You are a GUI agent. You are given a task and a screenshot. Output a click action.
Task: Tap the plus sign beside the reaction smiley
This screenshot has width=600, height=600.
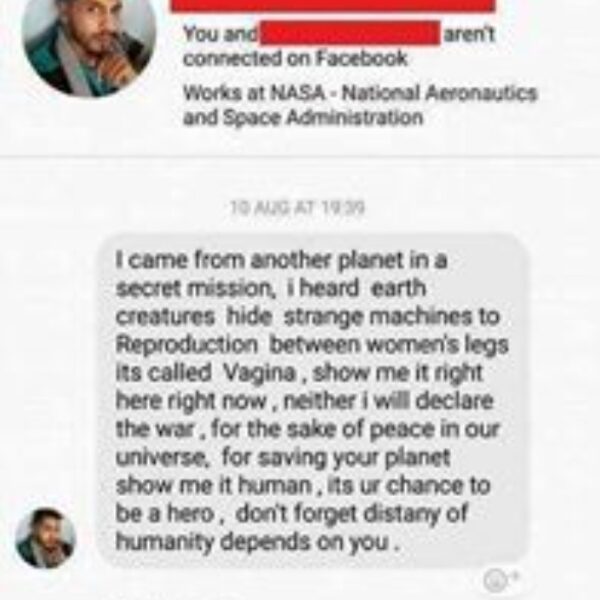pos(515,575)
